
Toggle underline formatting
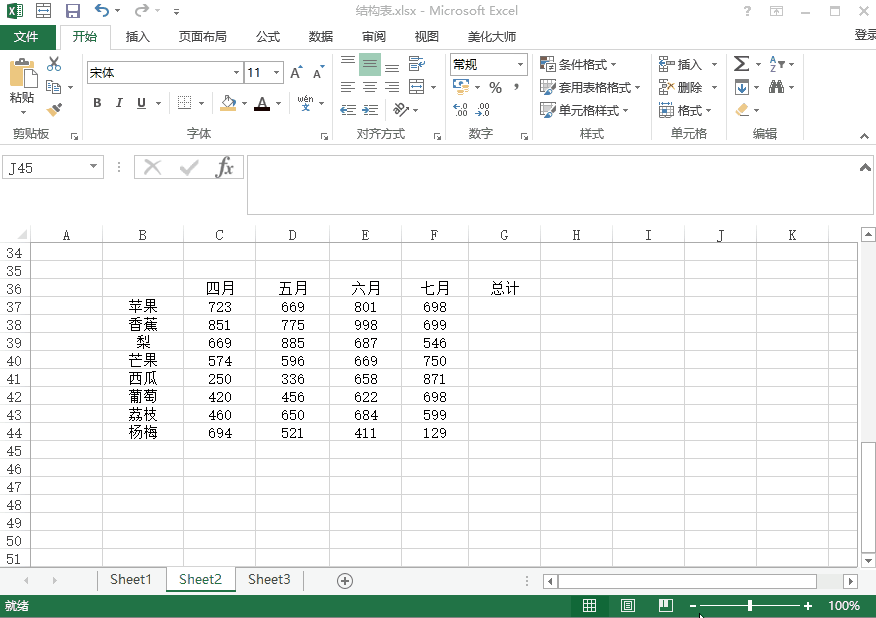pos(141,103)
